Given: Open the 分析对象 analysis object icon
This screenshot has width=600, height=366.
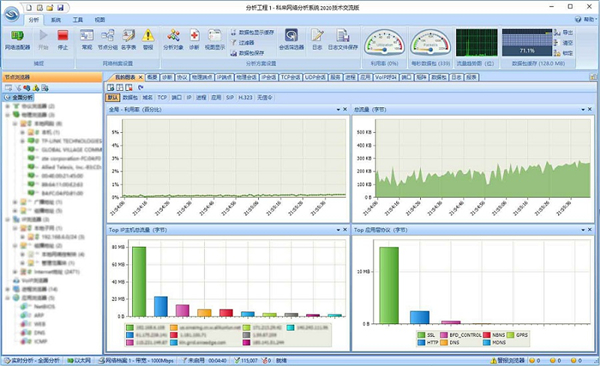Looking at the screenshot, I should [x=173, y=39].
